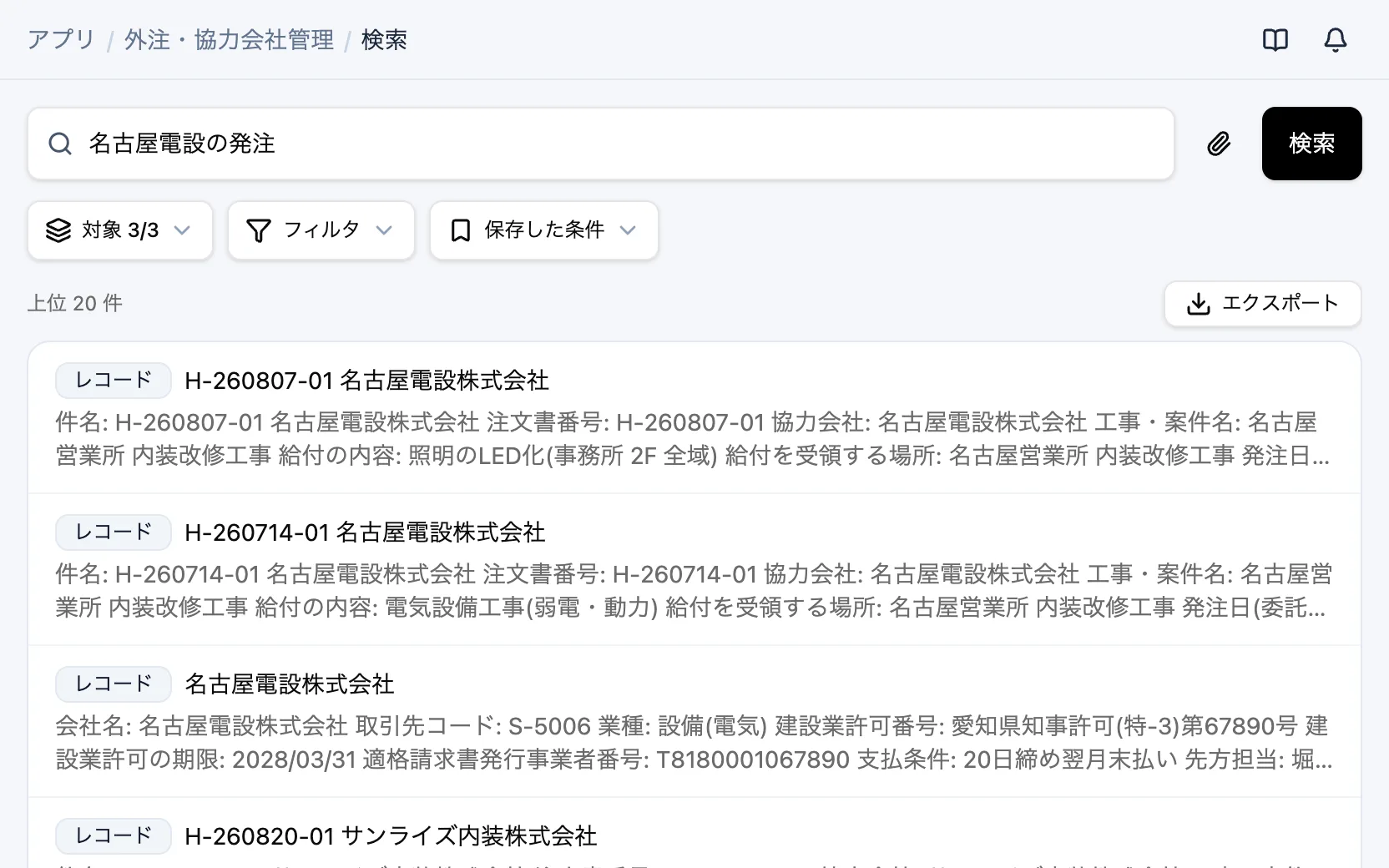Click レコード badge of H-260807-01

[x=114, y=381]
